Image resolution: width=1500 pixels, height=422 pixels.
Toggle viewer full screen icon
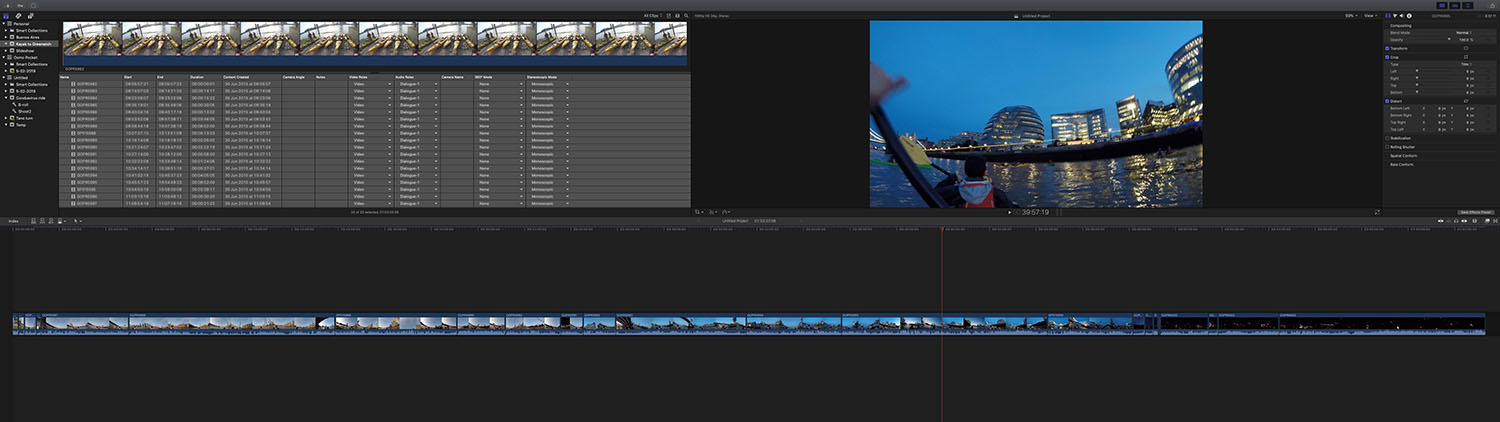coord(1377,212)
